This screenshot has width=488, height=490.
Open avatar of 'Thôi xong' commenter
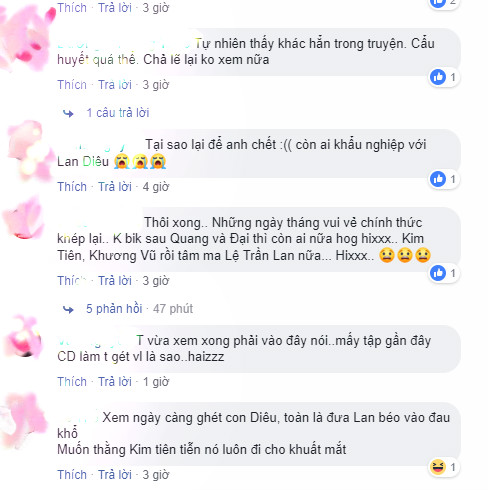click(24, 219)
